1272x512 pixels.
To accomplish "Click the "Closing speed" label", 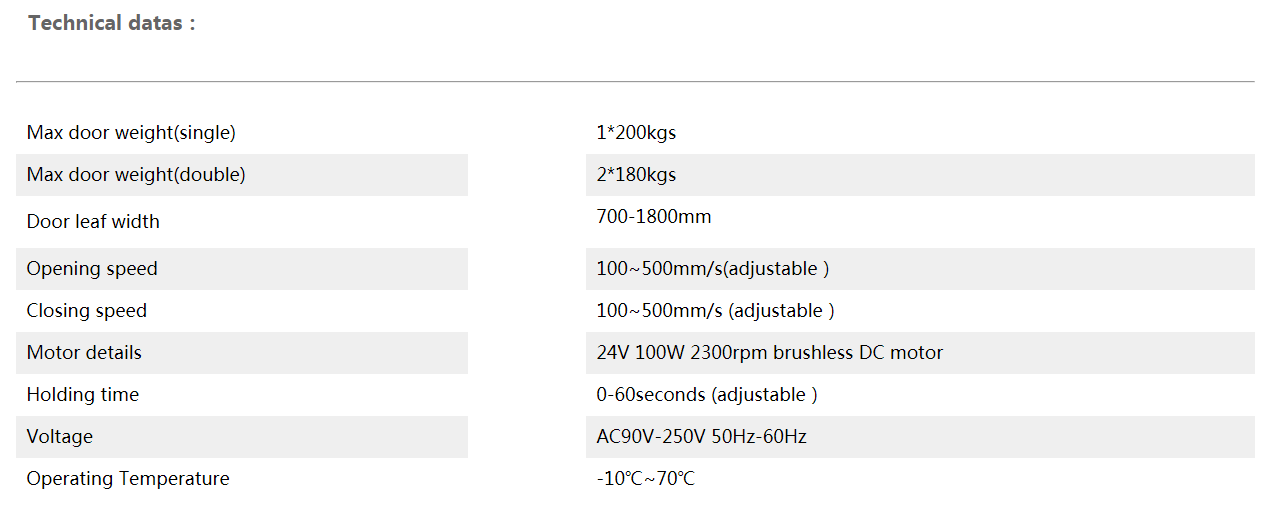I will tap(87, 311).
